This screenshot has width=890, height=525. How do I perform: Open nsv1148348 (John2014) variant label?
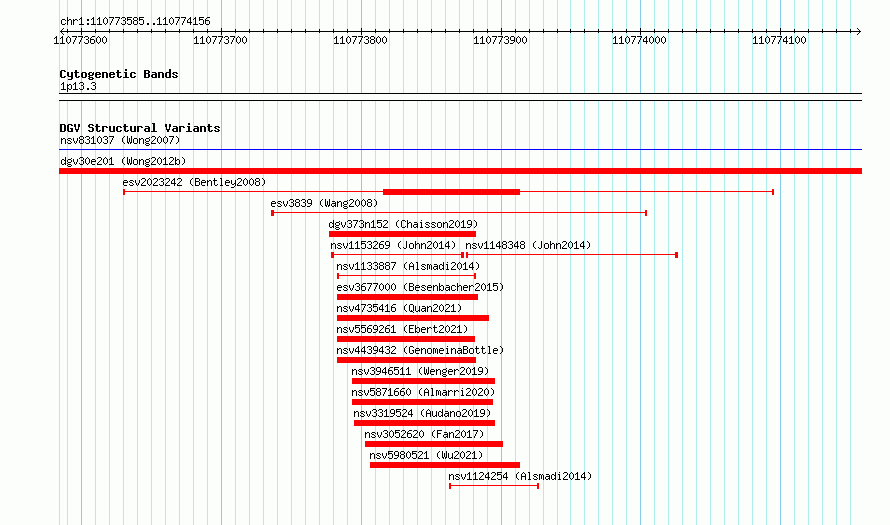528,245
